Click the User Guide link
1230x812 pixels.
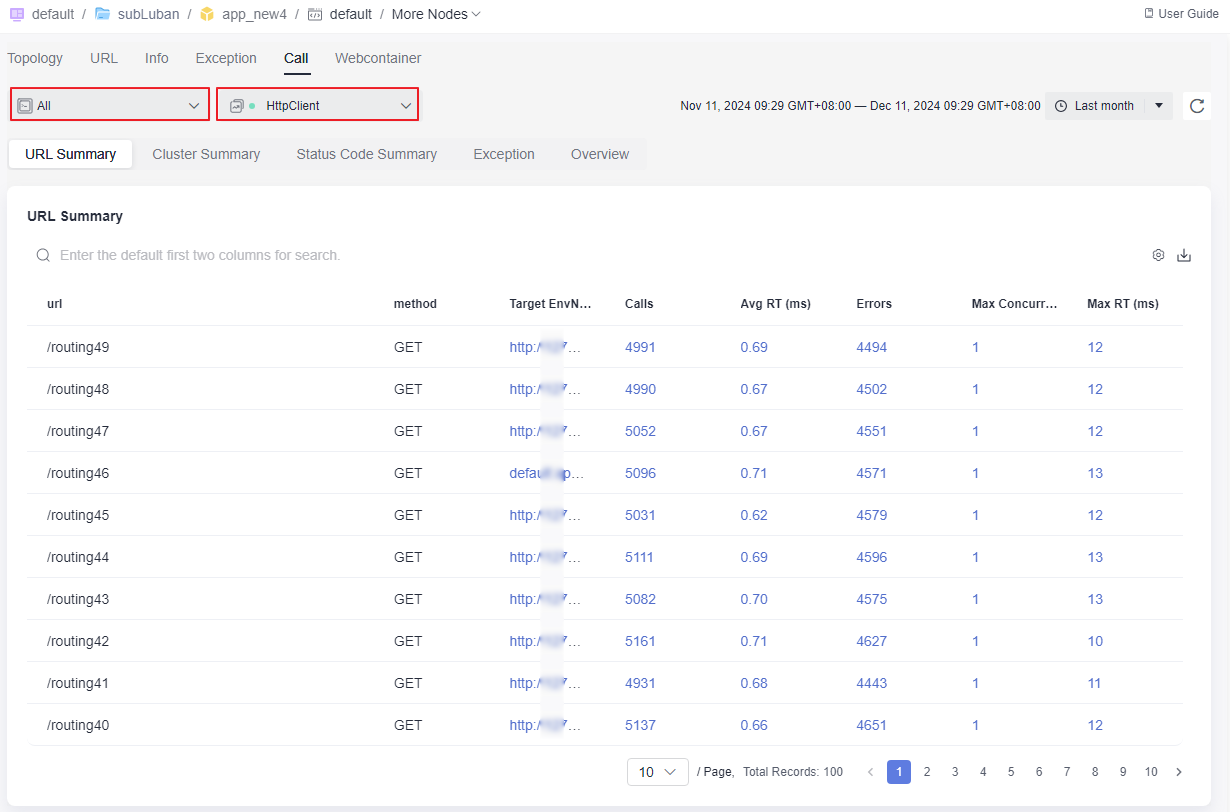(x=1188, y=14)
